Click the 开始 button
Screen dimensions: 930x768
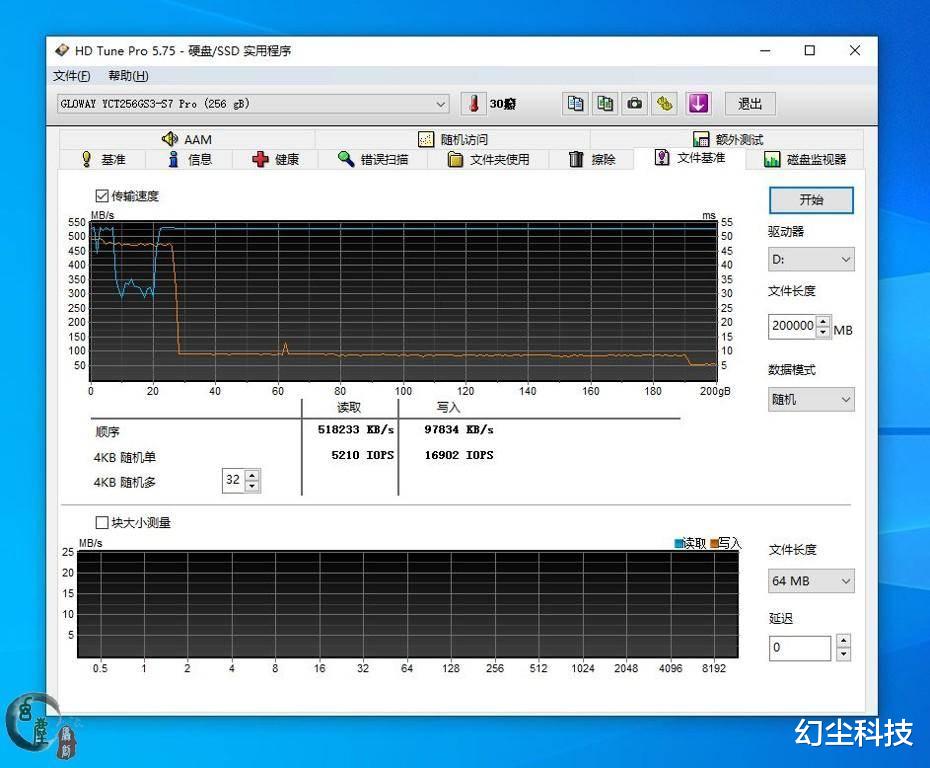point(811,200)
